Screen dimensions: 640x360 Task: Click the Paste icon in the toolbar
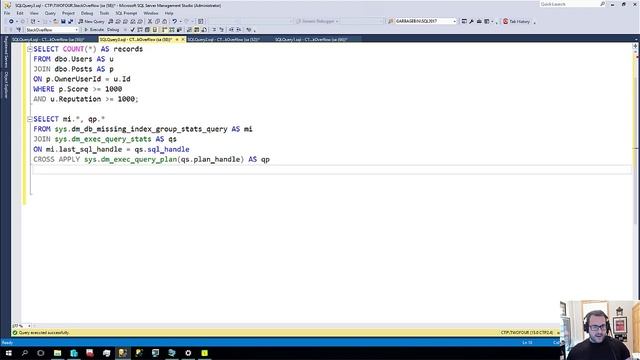coord(164,21)
